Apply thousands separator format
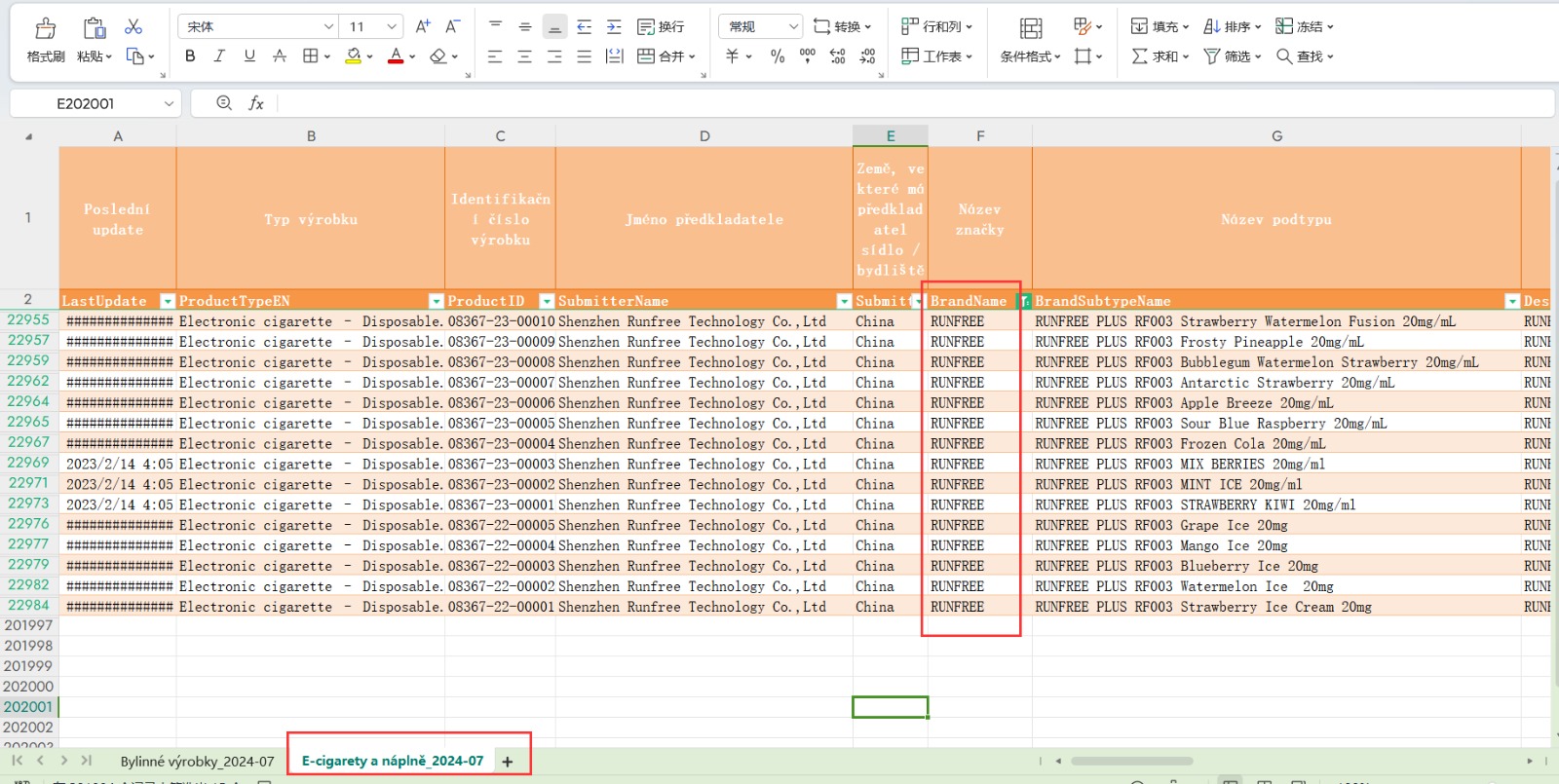This screenshot has width=1559, height=784. 808,56
